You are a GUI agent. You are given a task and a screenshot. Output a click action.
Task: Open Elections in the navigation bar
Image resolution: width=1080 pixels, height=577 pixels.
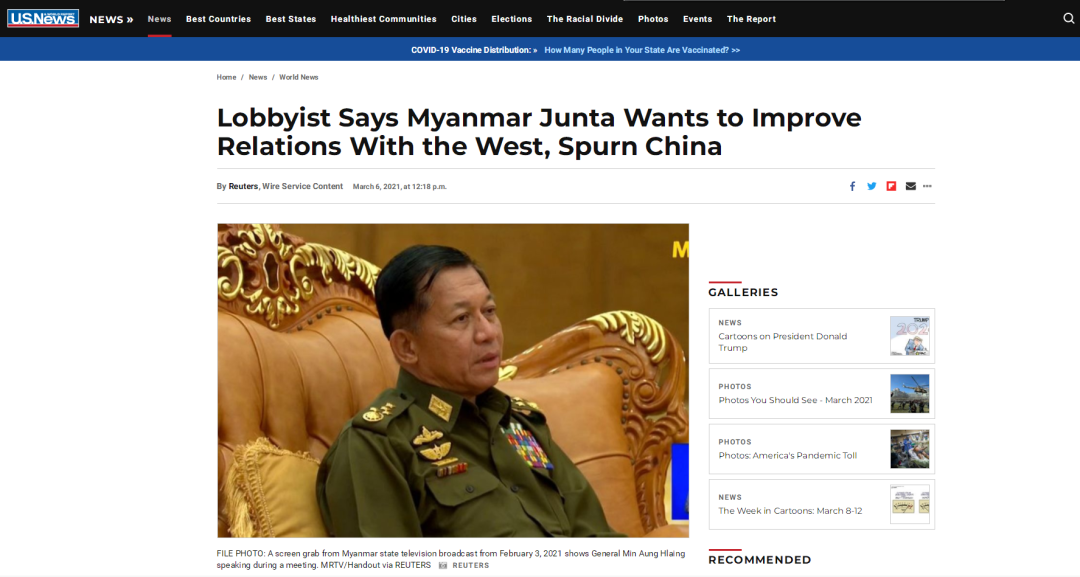[x=512, y=19]
